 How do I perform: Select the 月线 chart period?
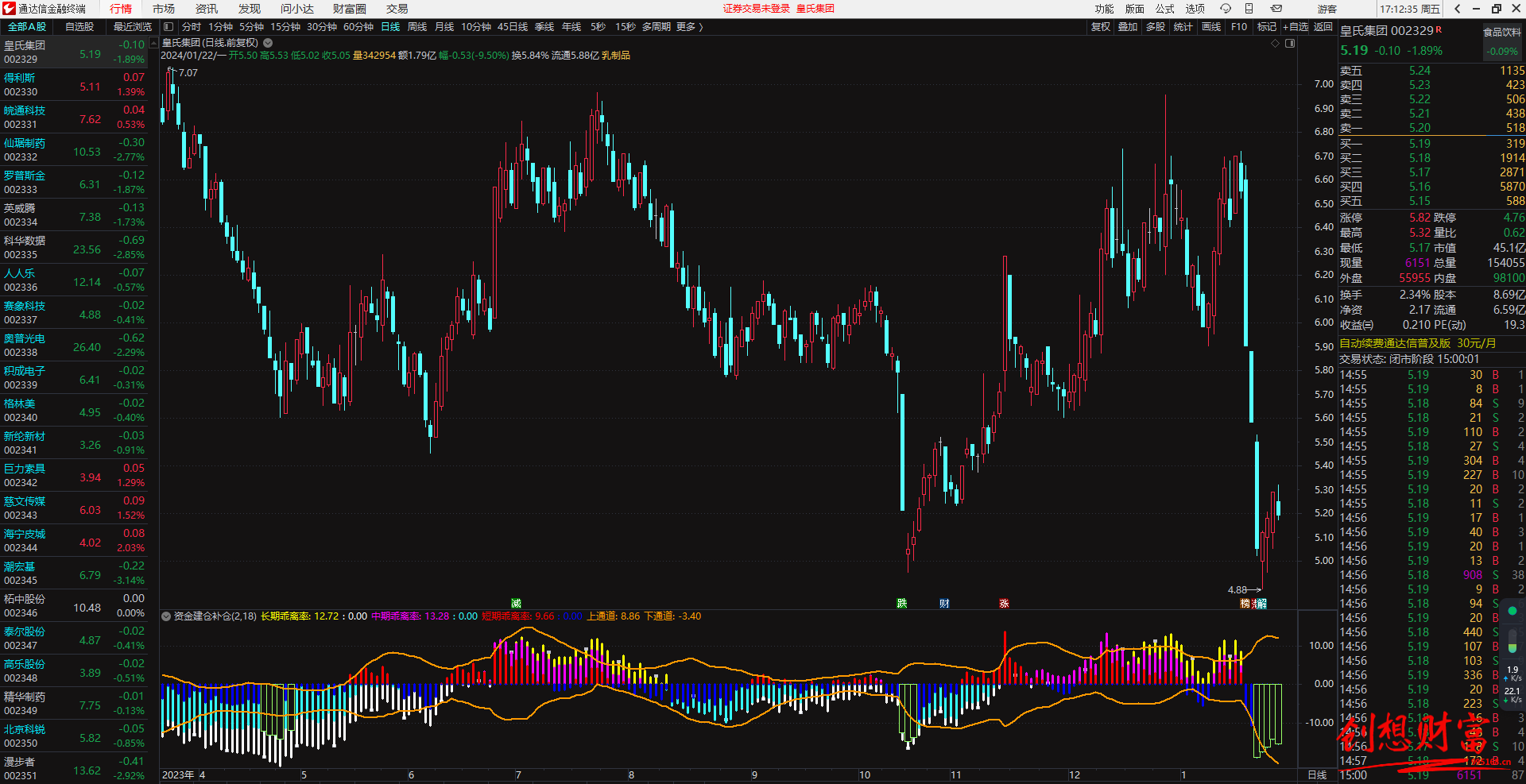point(444,27)
